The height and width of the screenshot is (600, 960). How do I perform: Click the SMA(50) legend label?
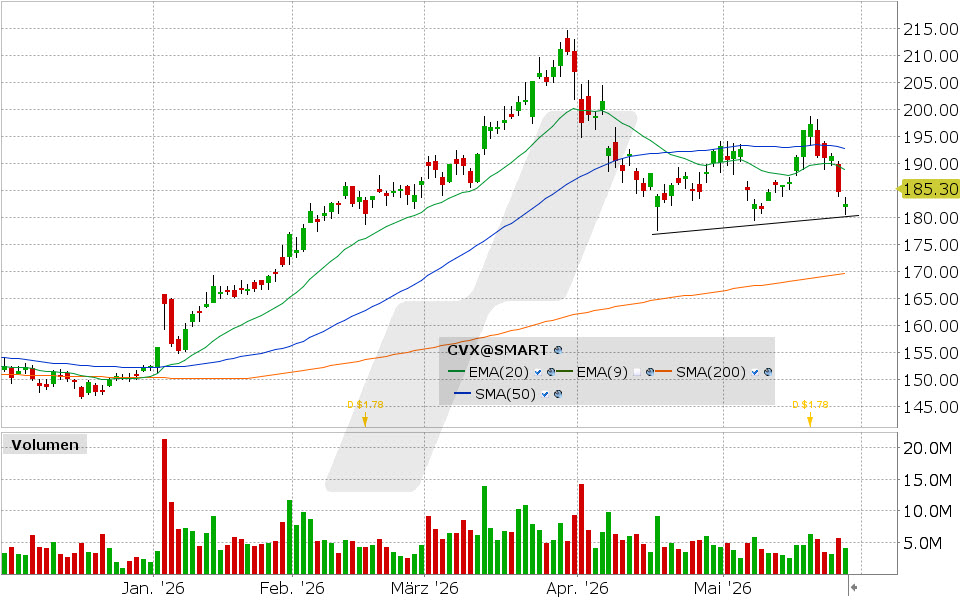click(x=505, y=394)
